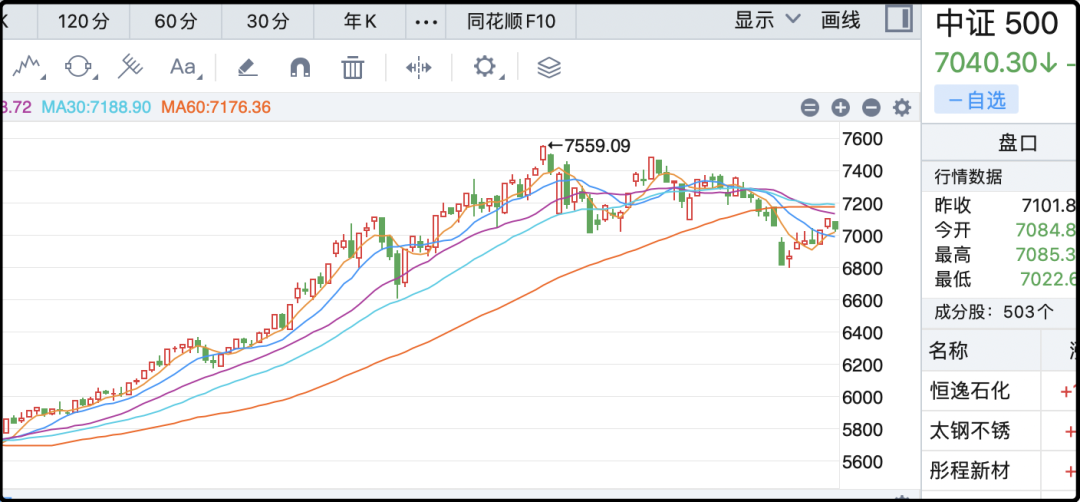The height and width of the screenshot is (502, 1080).
Task: Switch to the 年K period tab
Action: pyautogui.click(x=360, y=21)
